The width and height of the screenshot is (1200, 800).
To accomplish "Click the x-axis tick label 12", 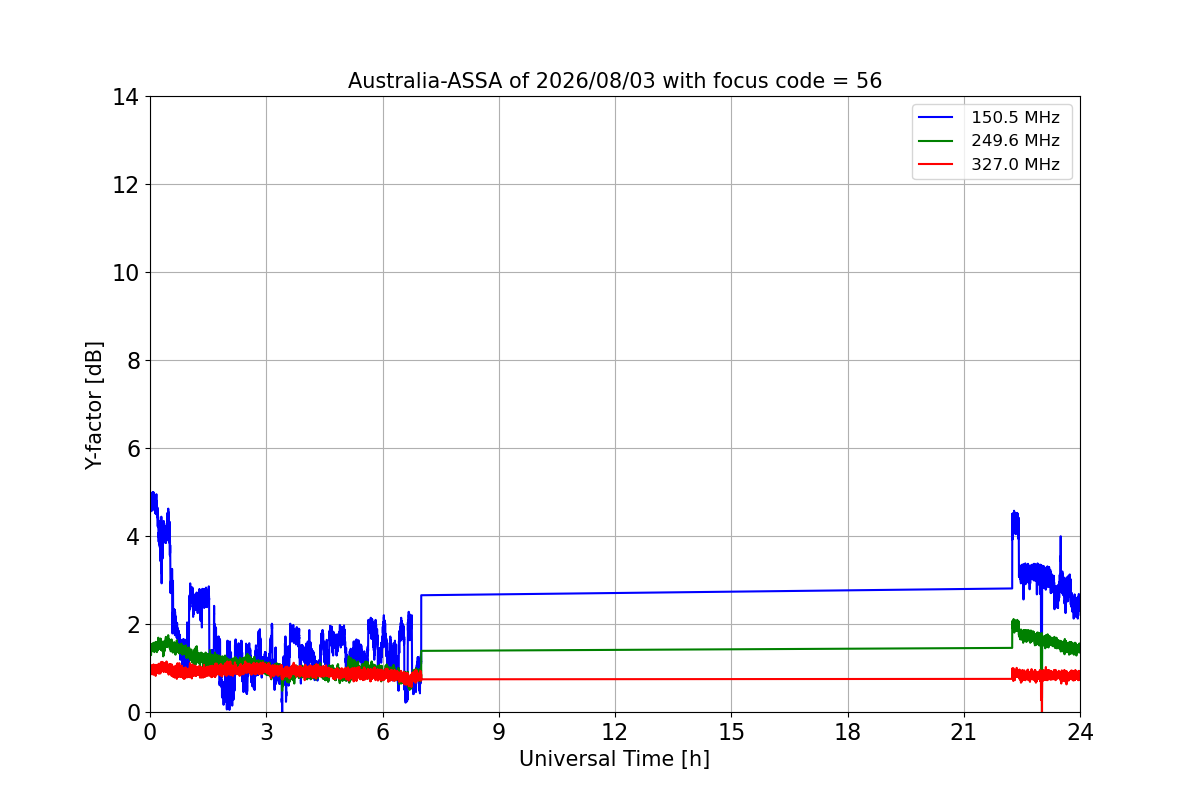I will pos(615,732).
